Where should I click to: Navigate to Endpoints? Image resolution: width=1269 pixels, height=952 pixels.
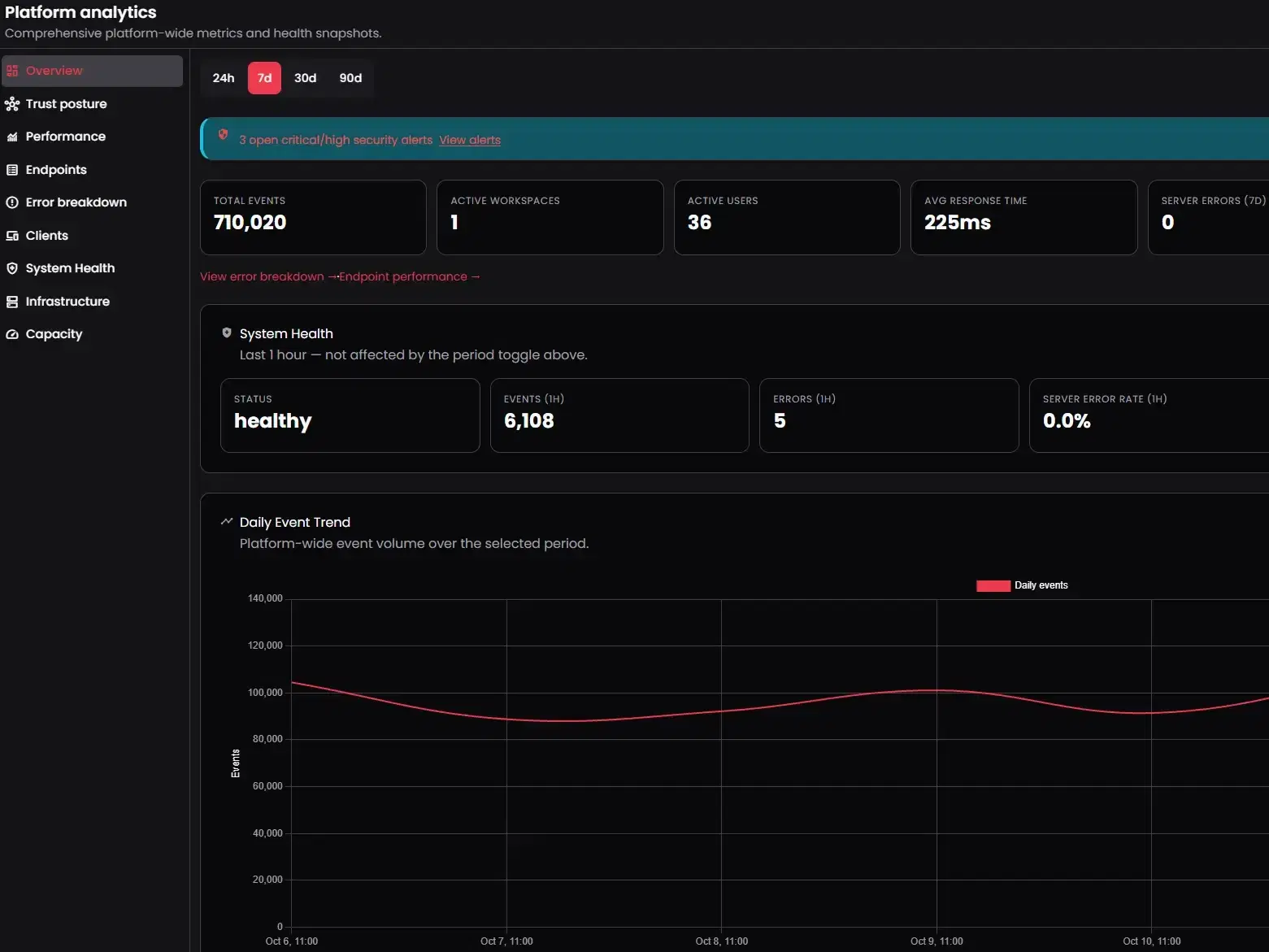tap(92, 170)
